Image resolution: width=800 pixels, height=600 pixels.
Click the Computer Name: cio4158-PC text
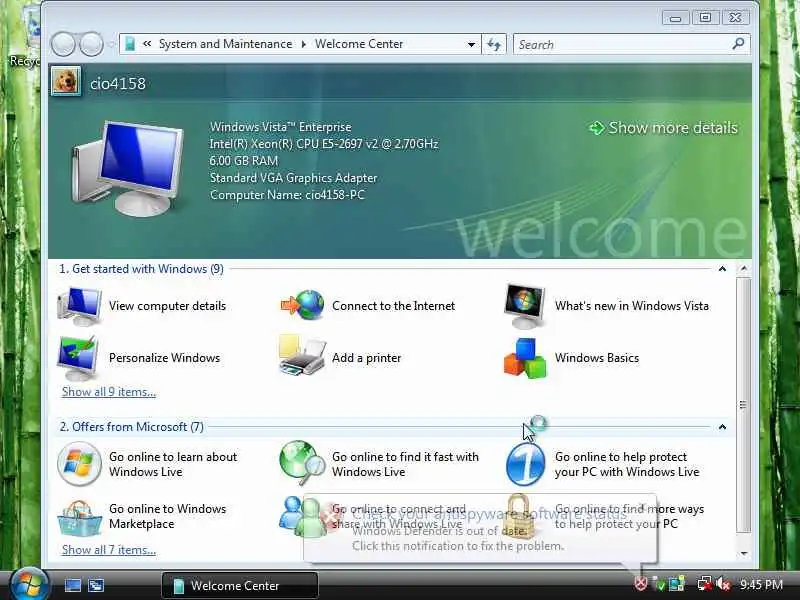(x=287, y=195)
